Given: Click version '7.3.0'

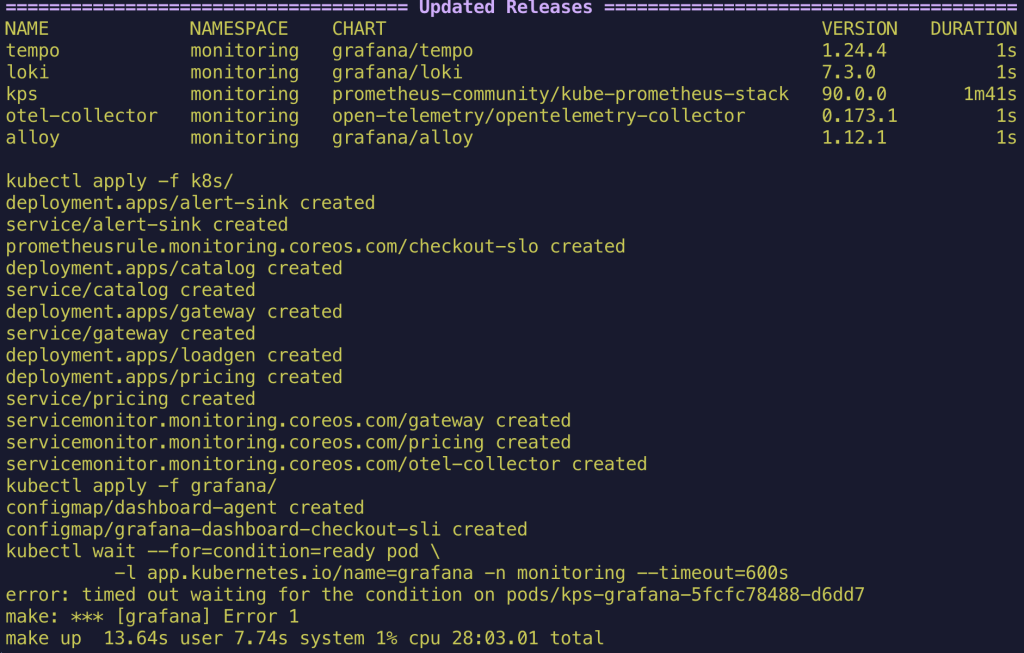Looking at the screenshot, I should point(849,72).
